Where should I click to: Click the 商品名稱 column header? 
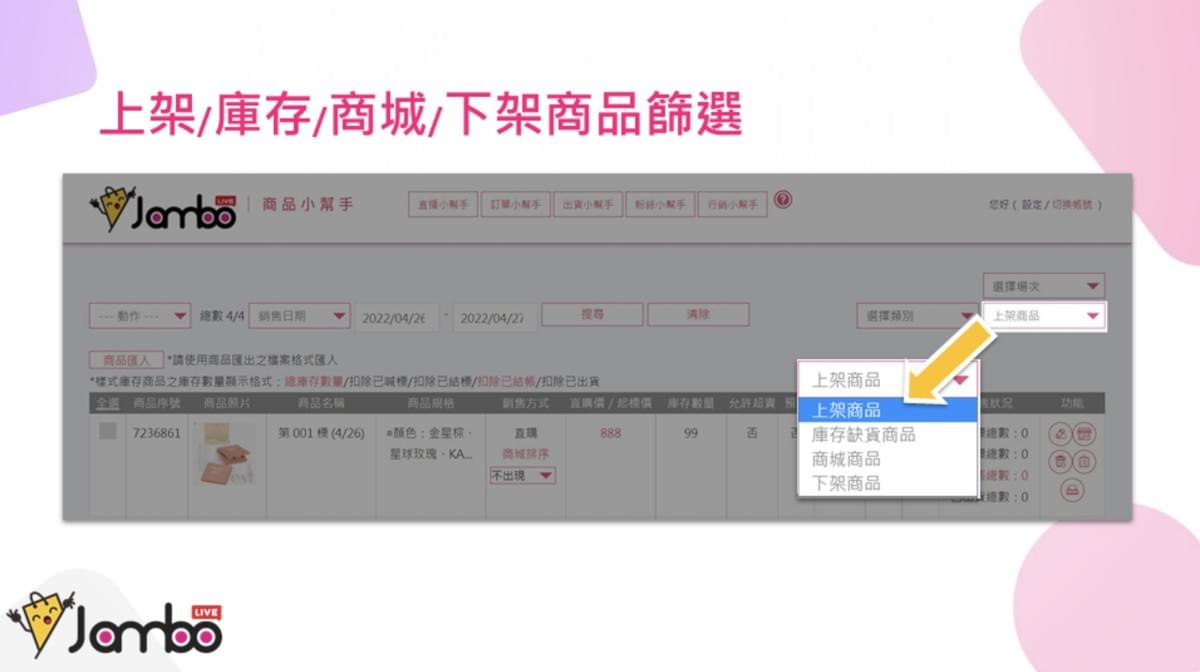pos(321,403)
